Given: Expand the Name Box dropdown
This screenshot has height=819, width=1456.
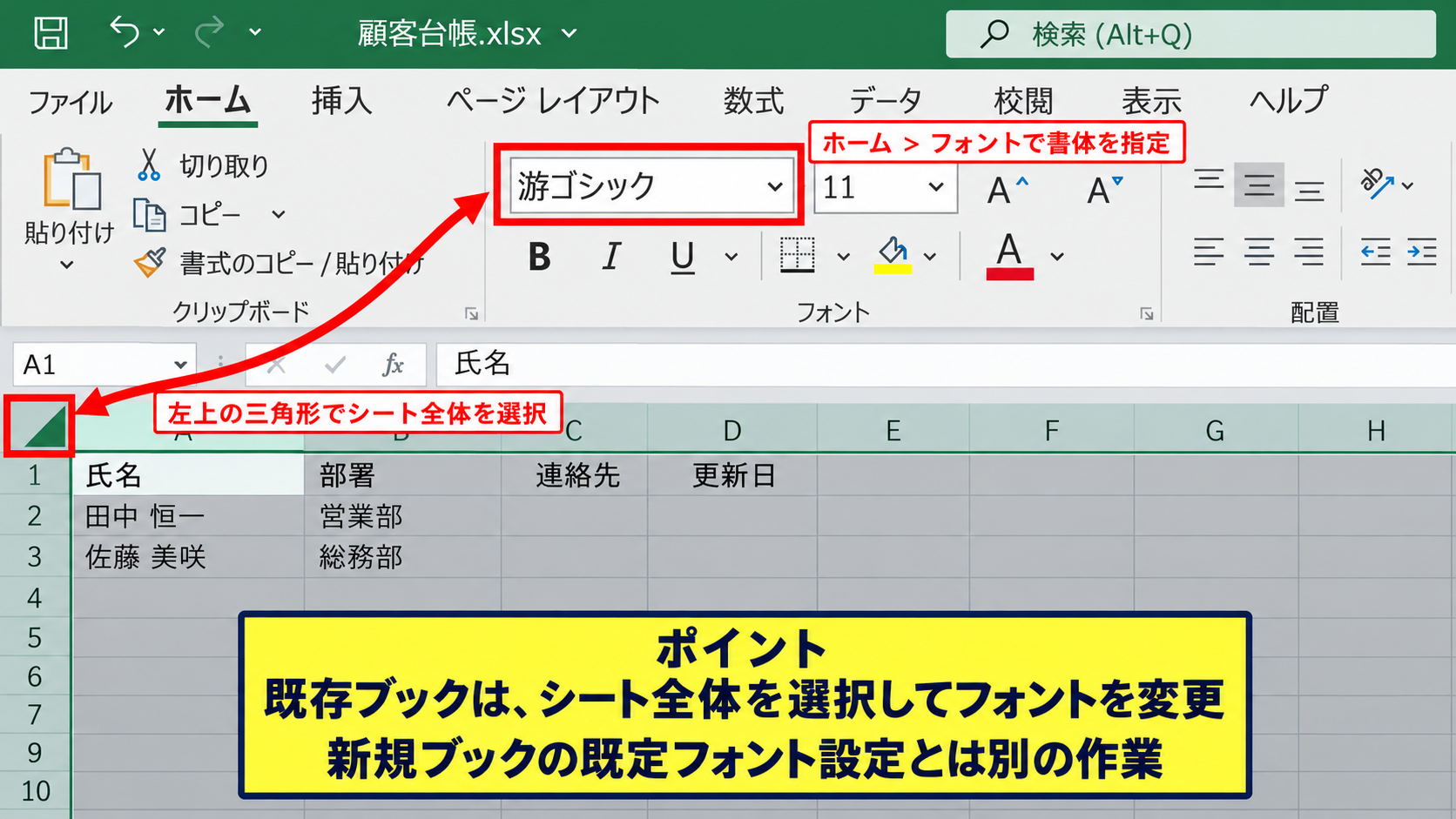Looking at the screenshot, I should 180,365.
